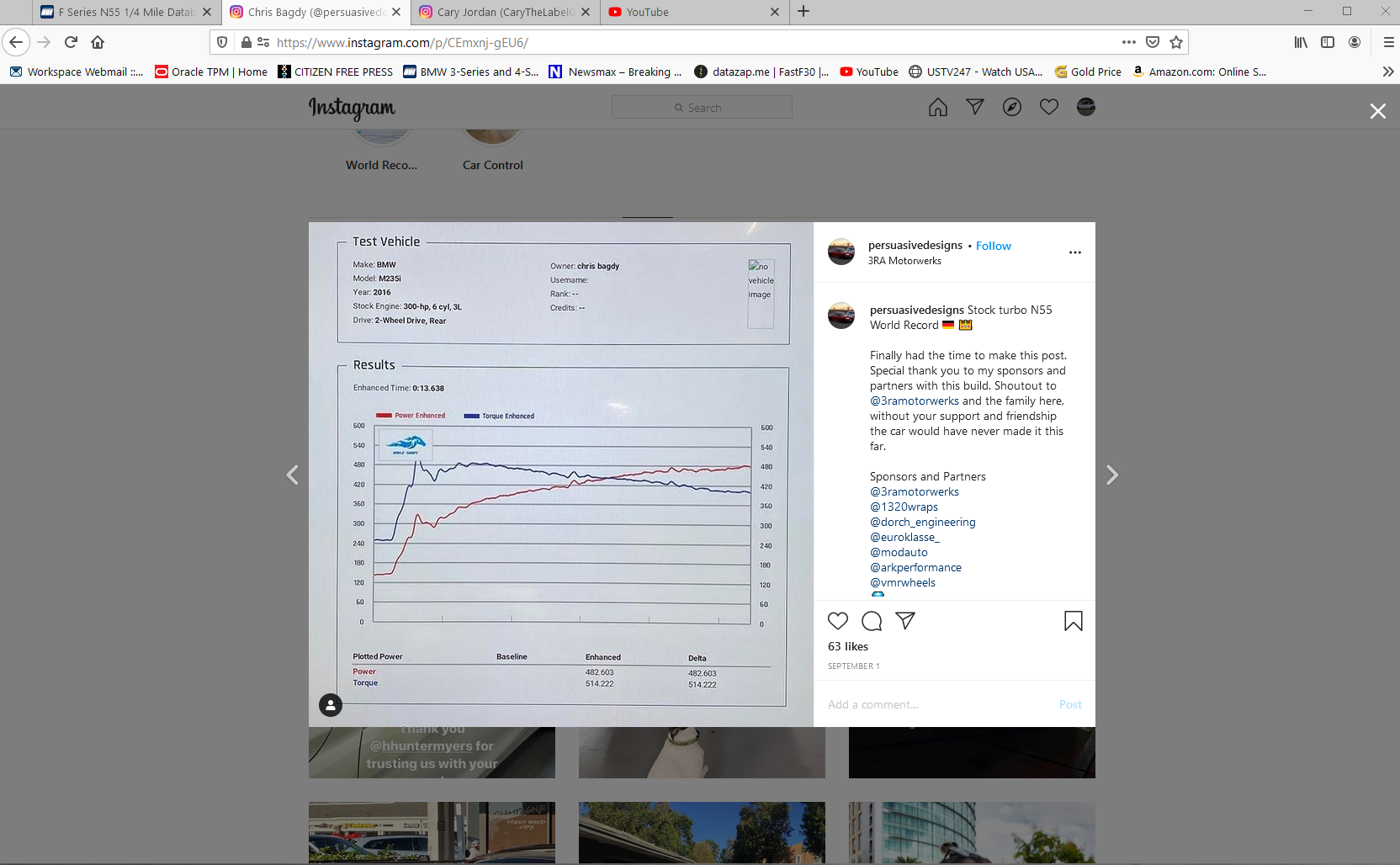Open @euroklasse_ profile link
The image size is (1400, 865).
904,537
